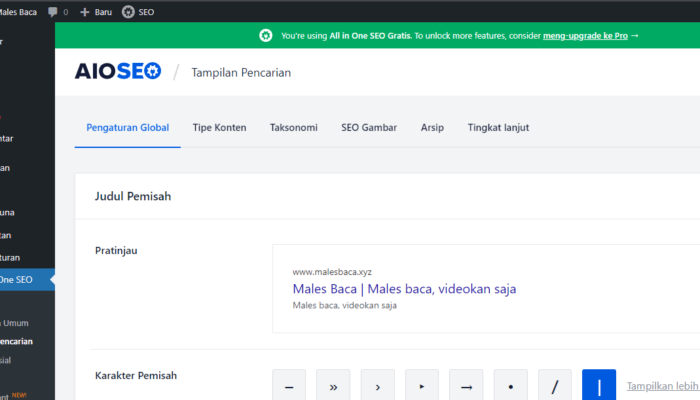The width and height of the screenshot is (700, 400).
Task: Open the Taksonomi tab
Action: [x=294, y=128]
